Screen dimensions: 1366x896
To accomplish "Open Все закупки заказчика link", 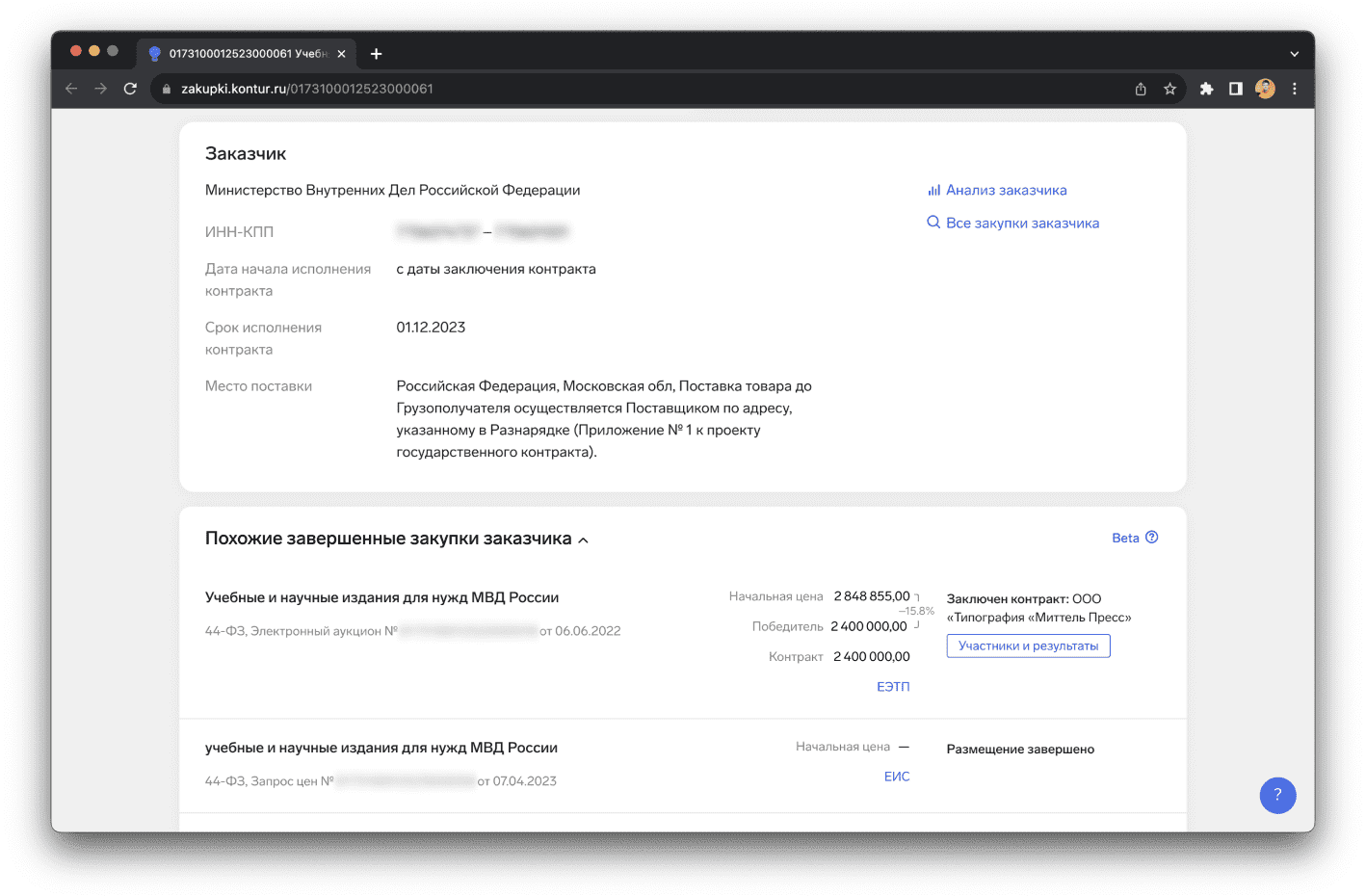I will tap(1021, 224).
